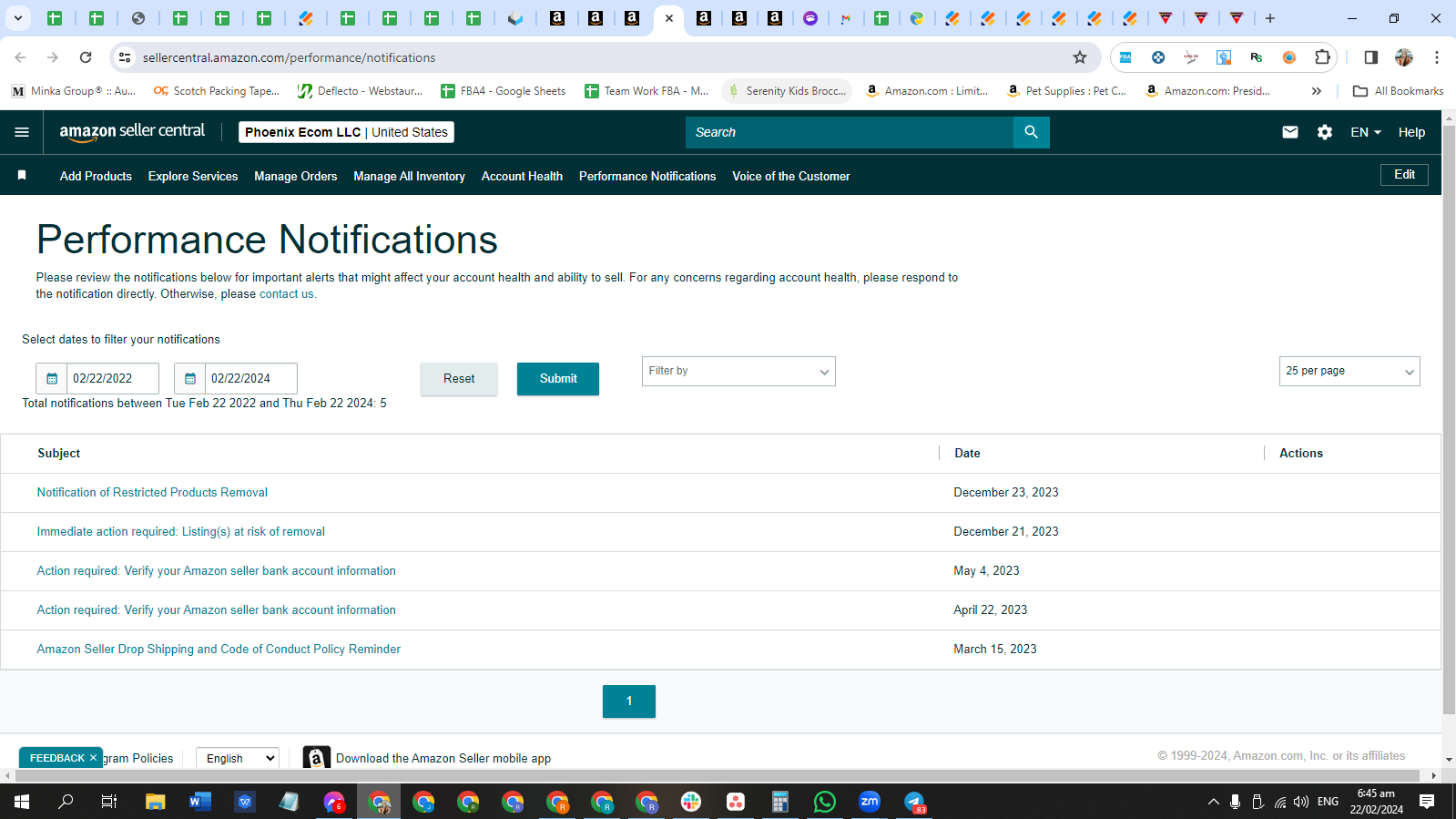
Task: Click the Amazon Seller mobile app icon
Action: (x=316, y=758)
